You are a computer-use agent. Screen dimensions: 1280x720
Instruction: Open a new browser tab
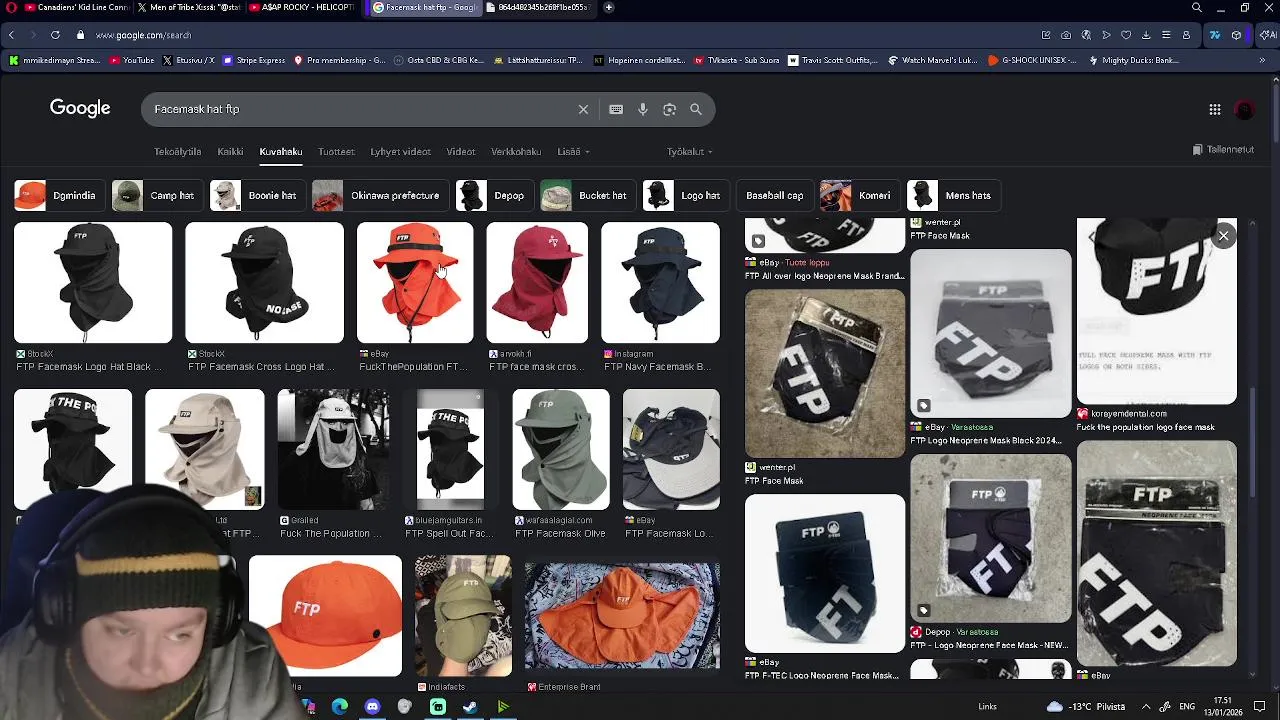608,7
